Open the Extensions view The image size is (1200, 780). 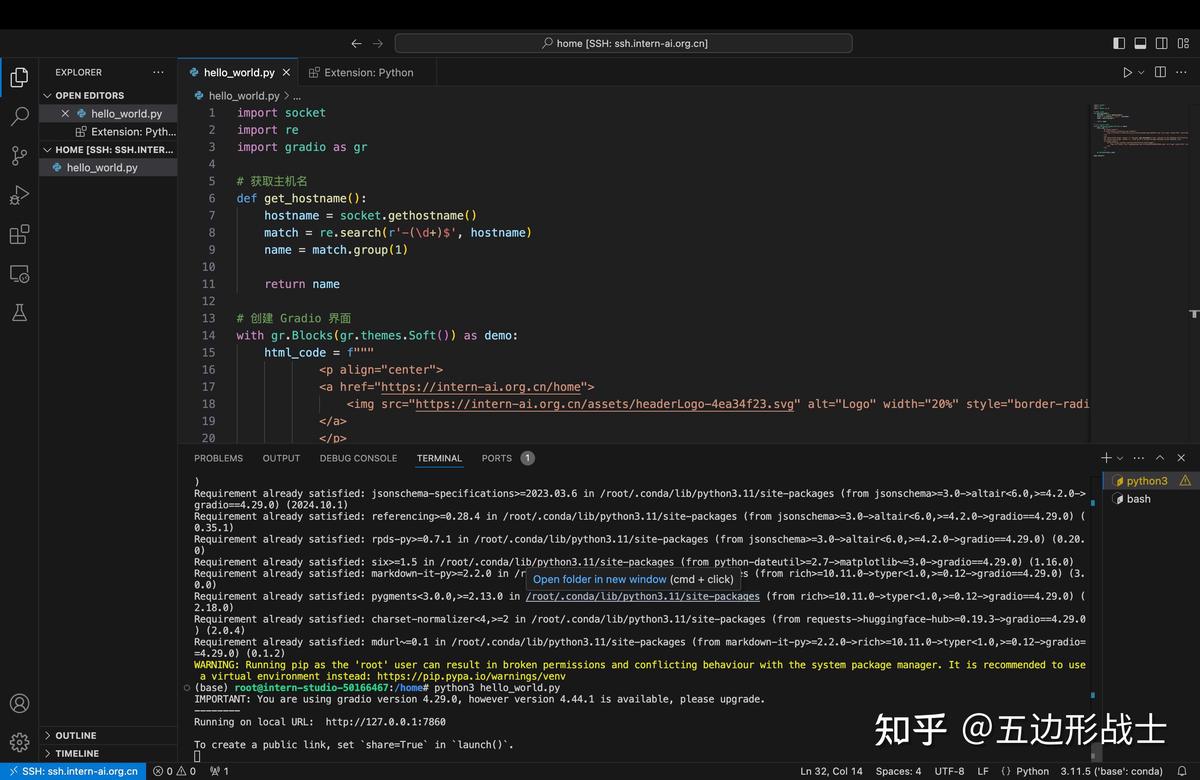(19, 235)
